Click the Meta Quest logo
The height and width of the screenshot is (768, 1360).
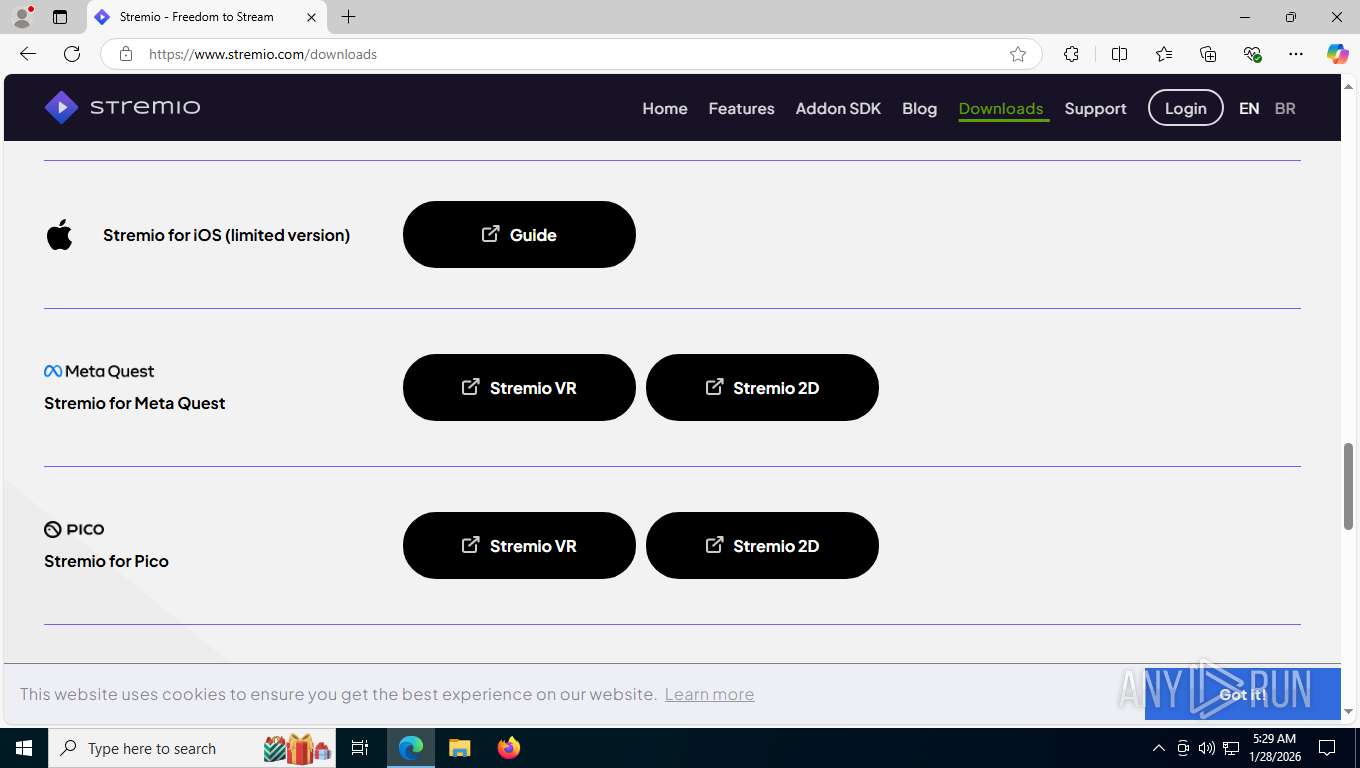(99, 371)
